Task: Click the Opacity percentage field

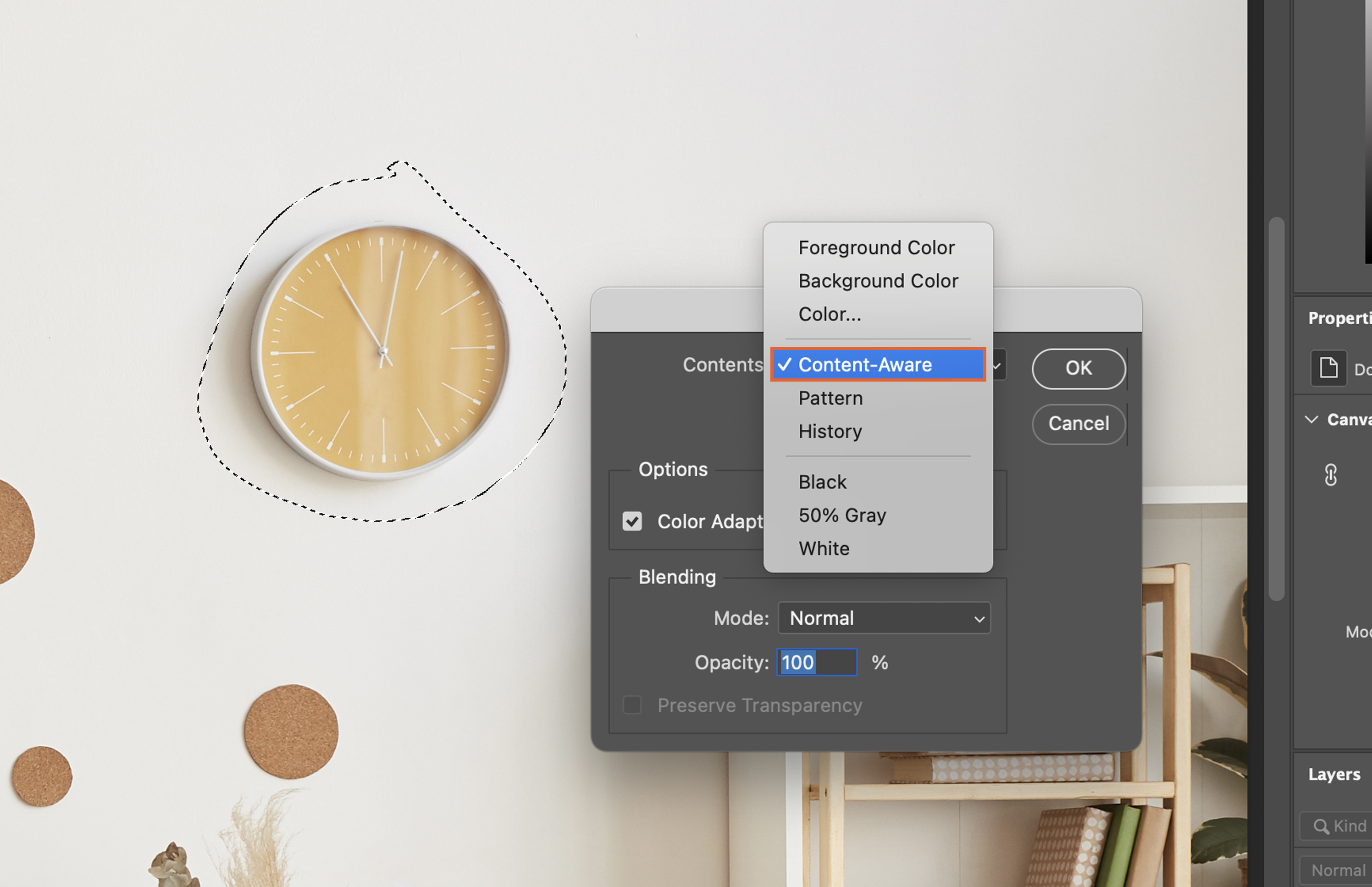Action: [816, 662]
